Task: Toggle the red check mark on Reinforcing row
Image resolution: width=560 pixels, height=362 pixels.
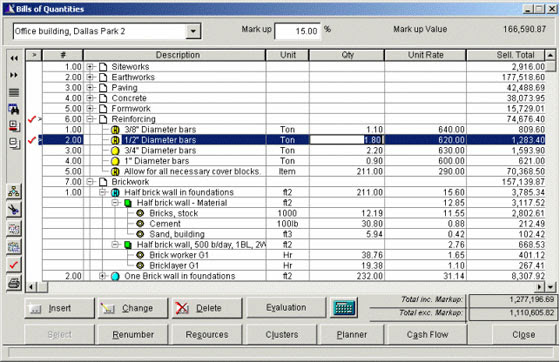Action: point(32,119)
